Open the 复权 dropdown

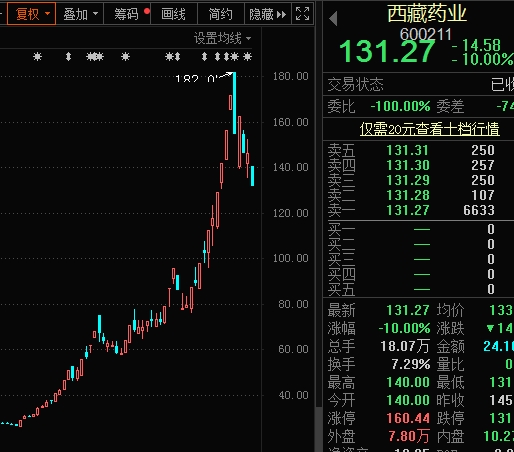[x=32, y=14]
